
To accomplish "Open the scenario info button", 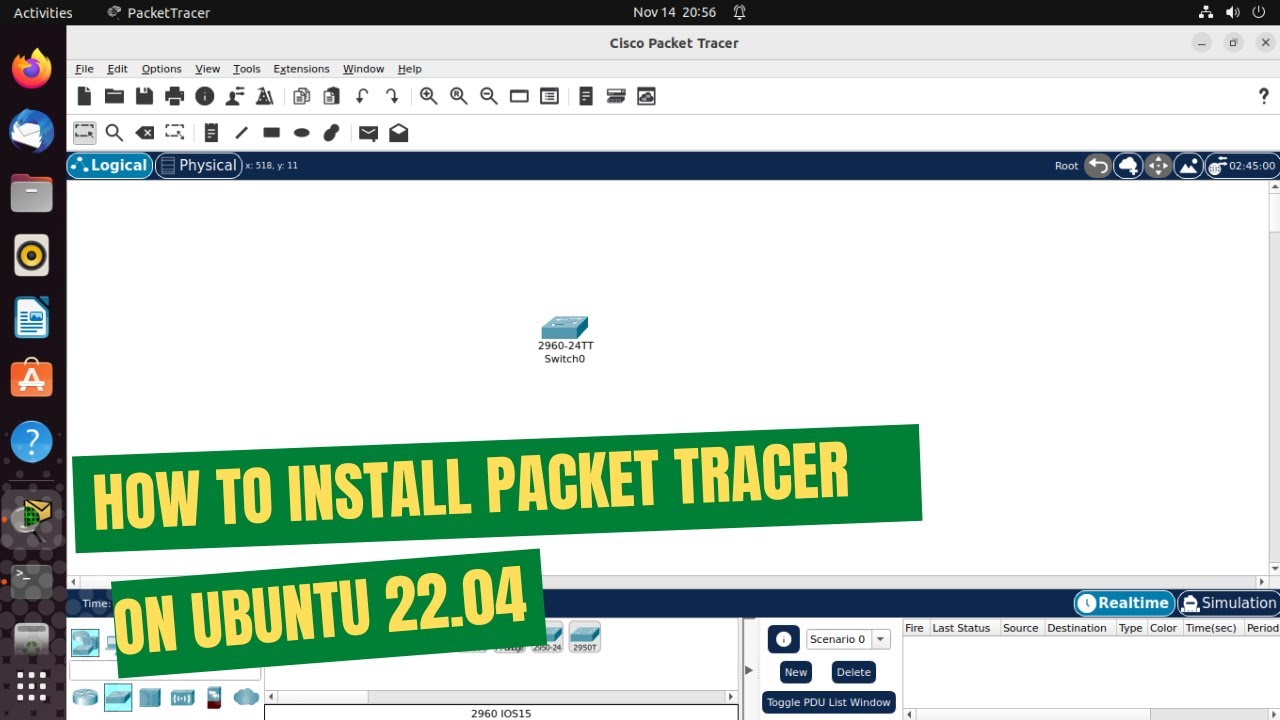I will (783, 639).
